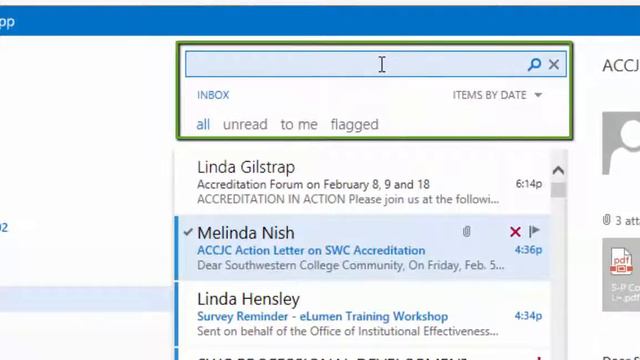Open the ACCJC Action Letter subject line
The height and width of the screenshot is (360, 640).
point(311,250)
